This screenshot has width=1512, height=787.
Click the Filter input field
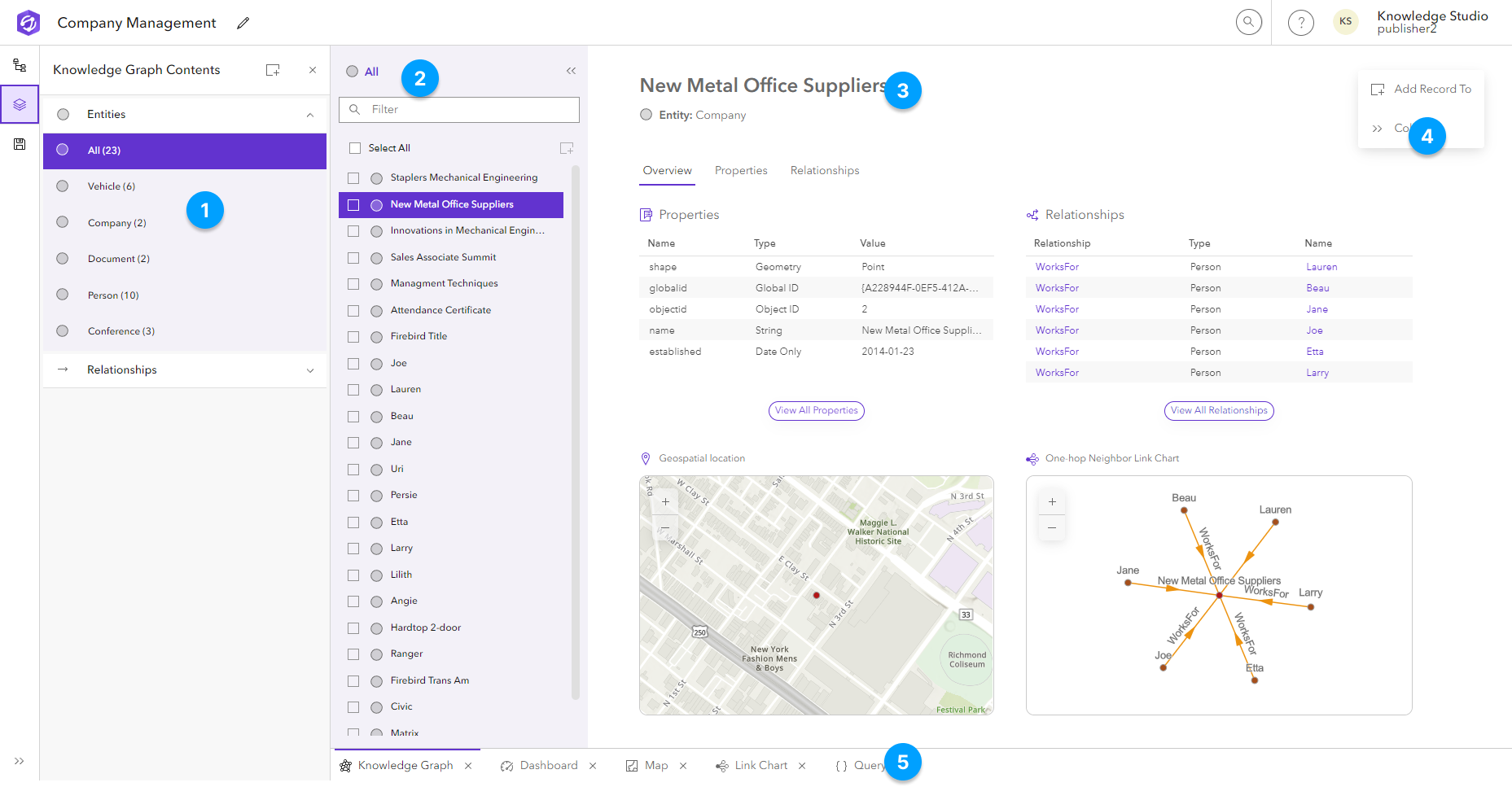(x=468, y=109)
